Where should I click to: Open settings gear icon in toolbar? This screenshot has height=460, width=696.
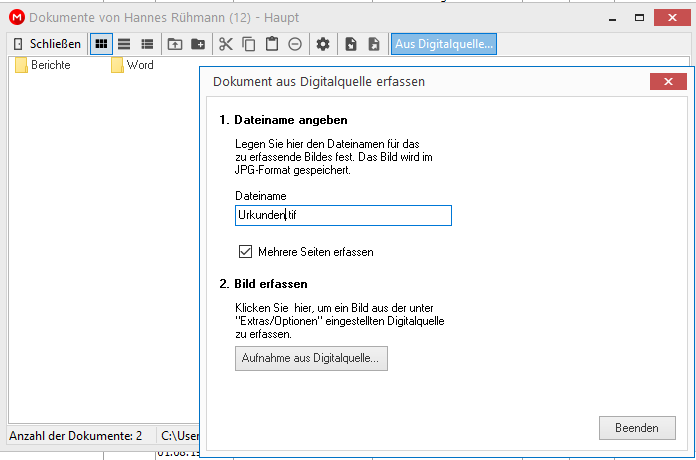[323, 44]
